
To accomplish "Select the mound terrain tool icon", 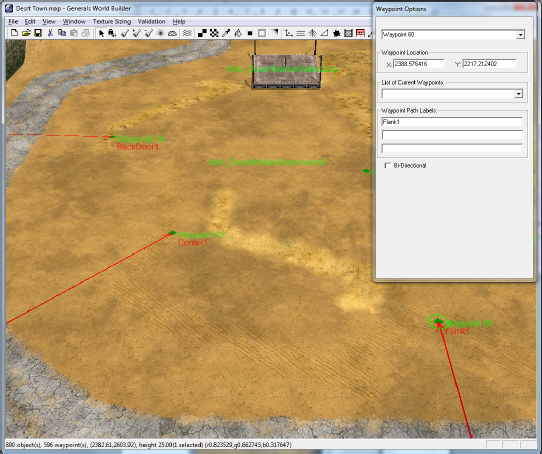I will point(172,33).
